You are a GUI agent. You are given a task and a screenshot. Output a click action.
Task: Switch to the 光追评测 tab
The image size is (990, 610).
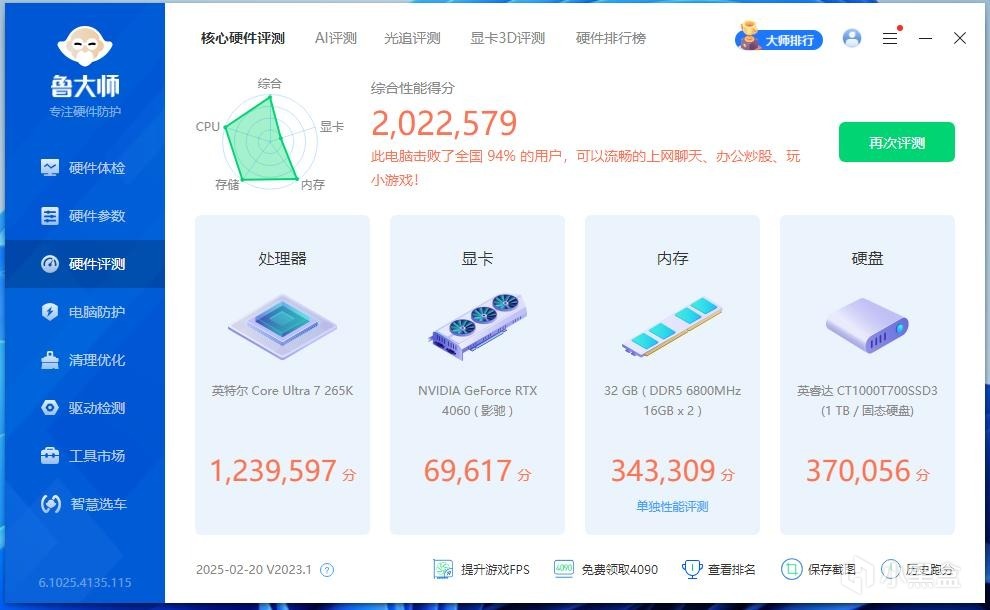pyautogui.click(x=412, y=39)
